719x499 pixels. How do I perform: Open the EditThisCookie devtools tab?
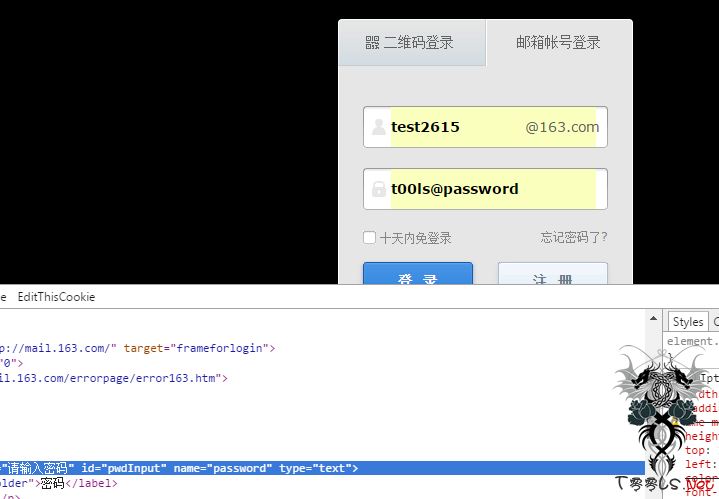(56, 297)
